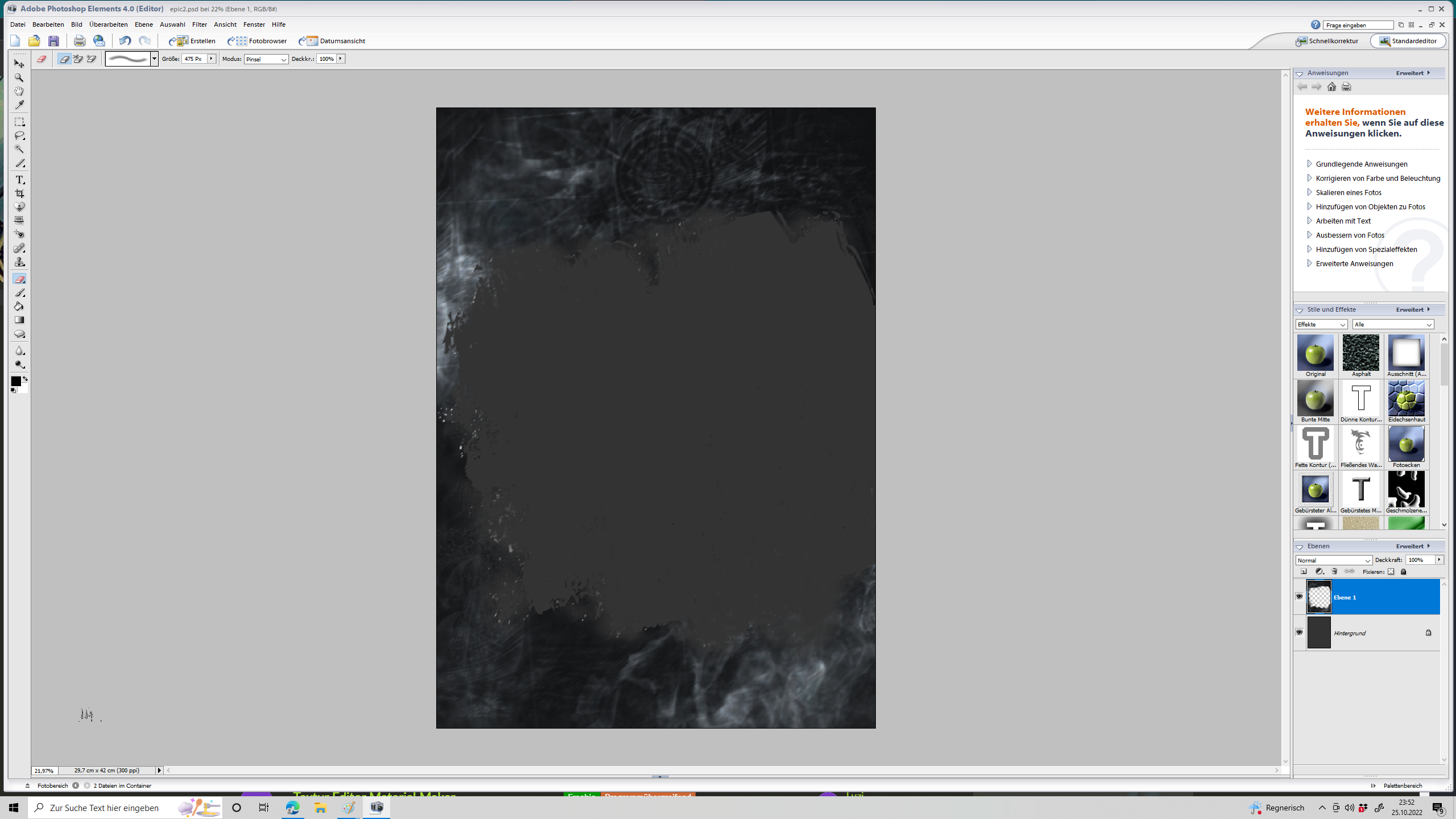Open the Modus Pinsel dropdown
This screenshot has width=1456, height=819.
click(x=266, y=59)
